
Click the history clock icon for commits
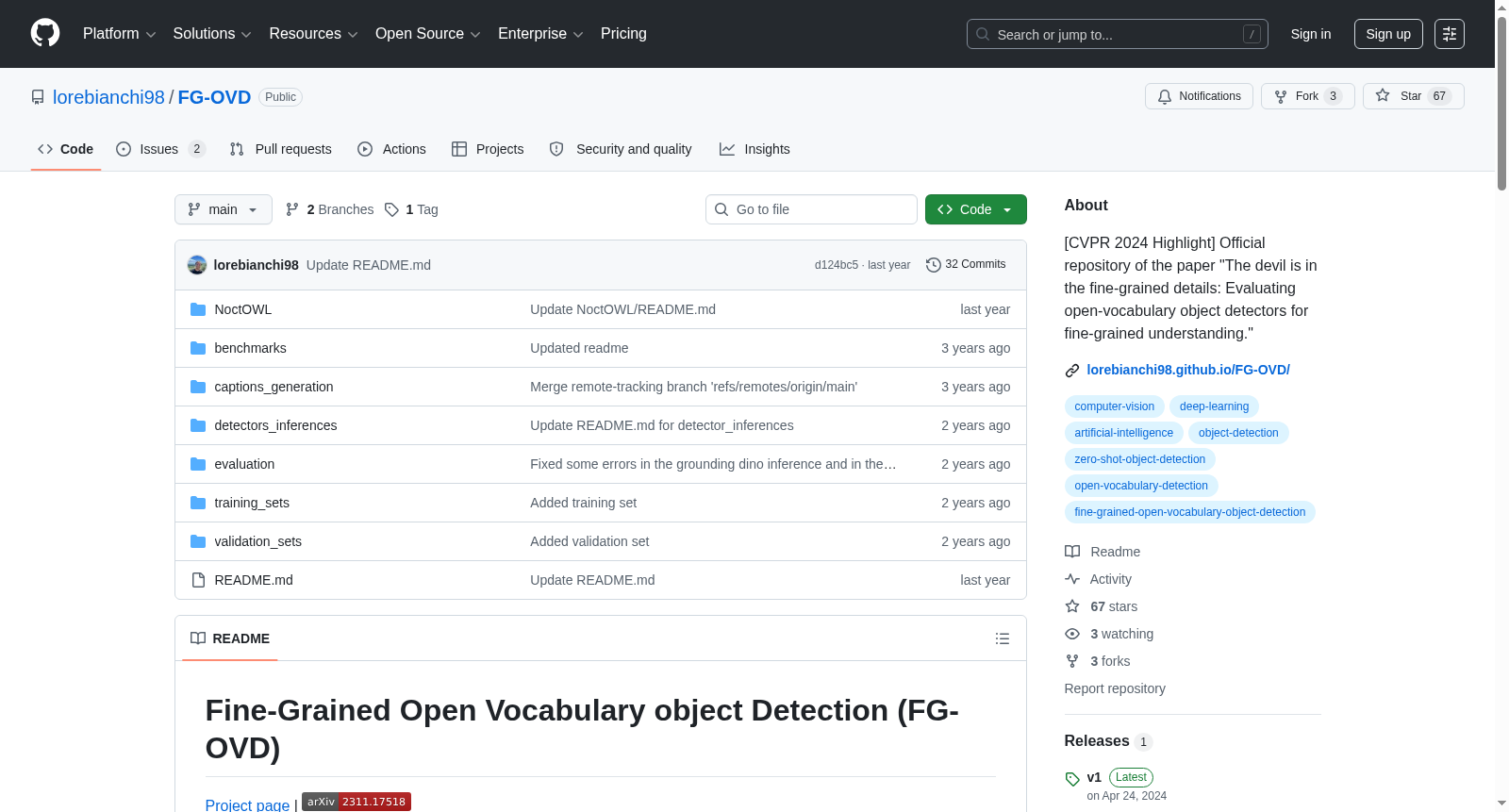pyautogui.click(x=934, y=265)
